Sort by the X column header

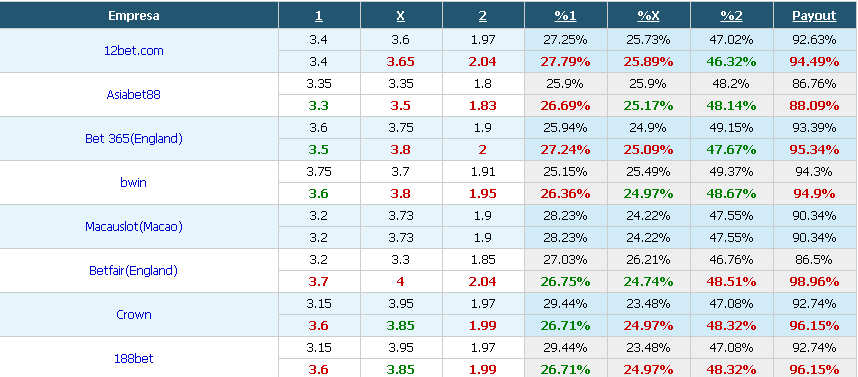(401, 16)
